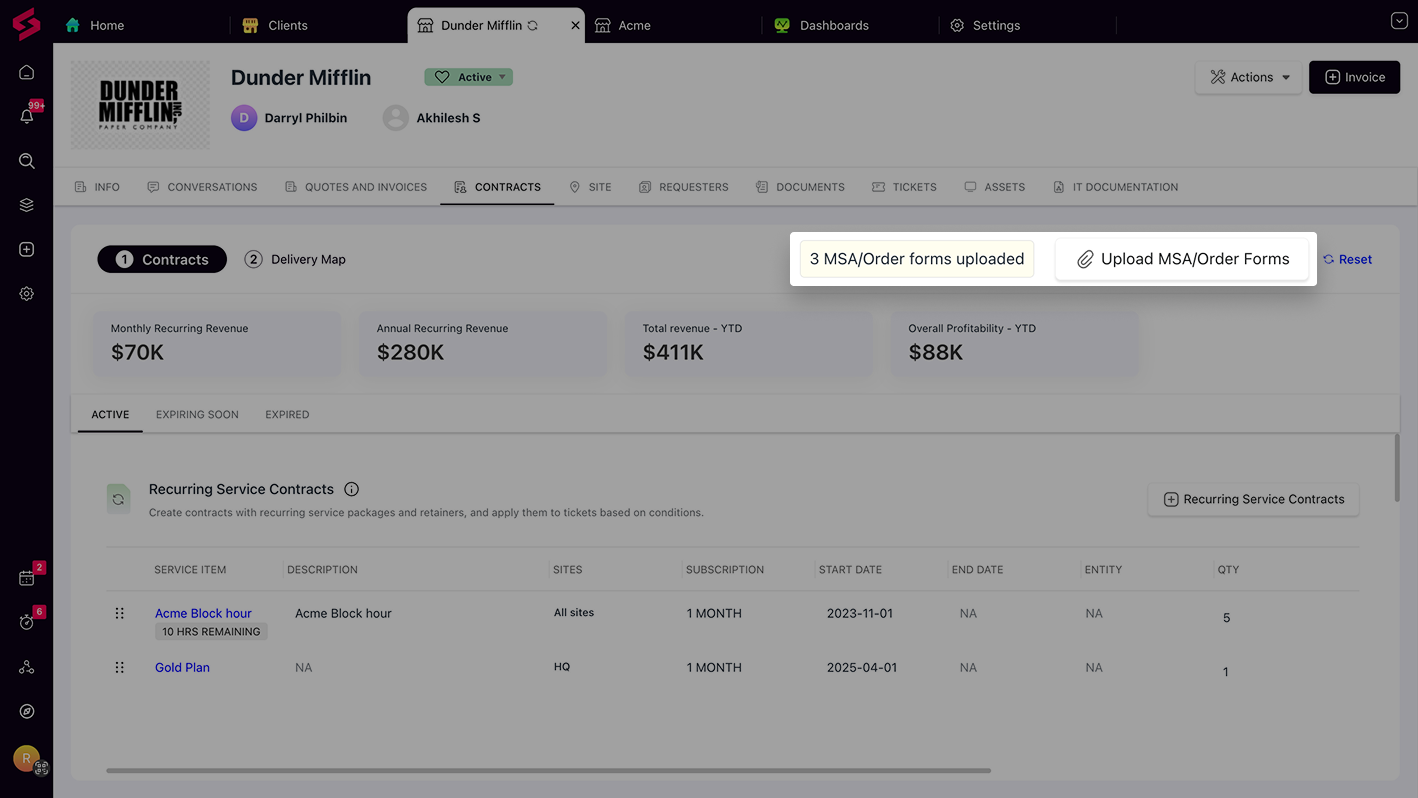Open the compass icon in sidebar
The image size is (1418, 798).
click(27, 711)
